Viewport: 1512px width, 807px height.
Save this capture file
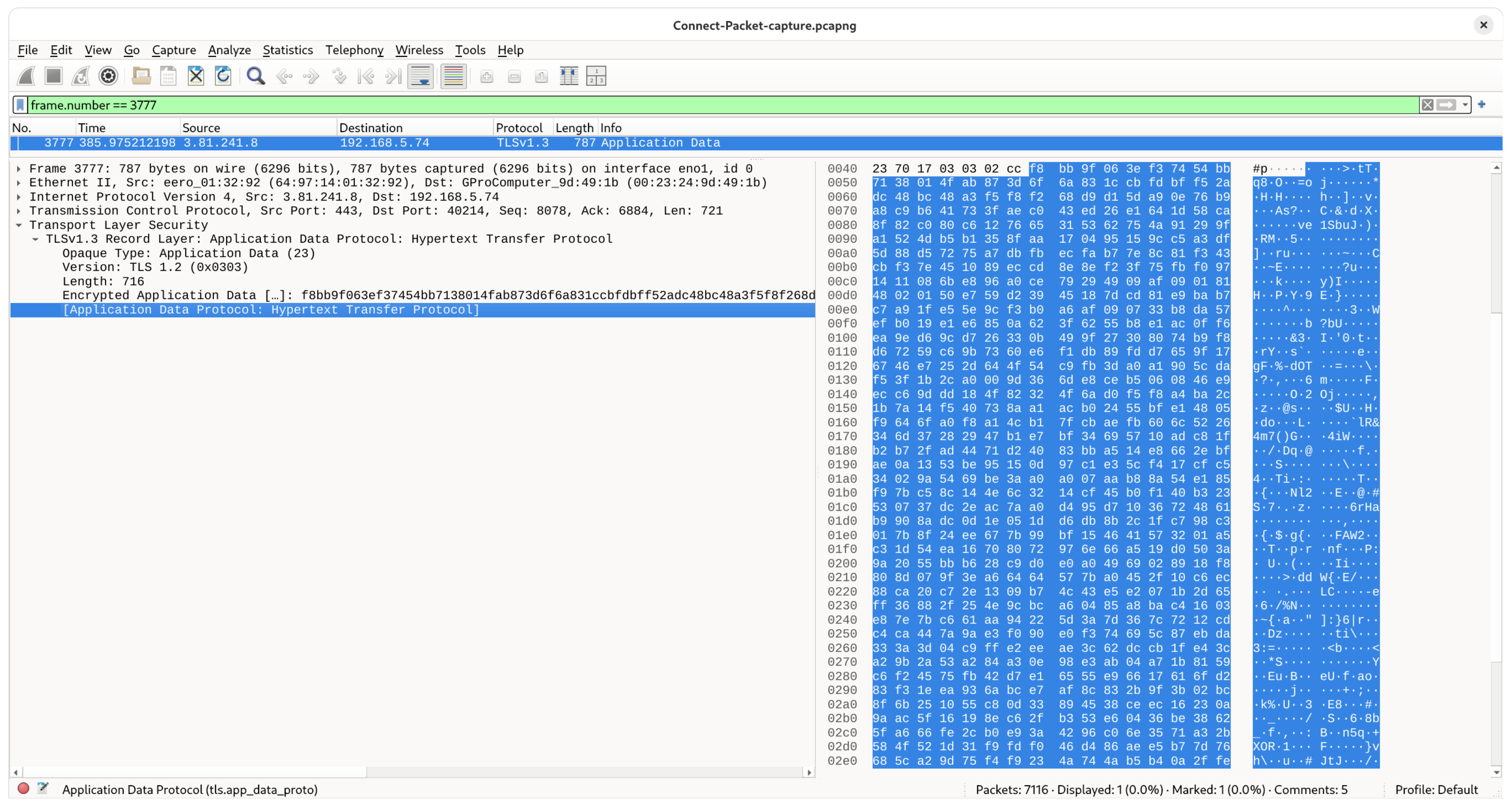pos(168,76)
